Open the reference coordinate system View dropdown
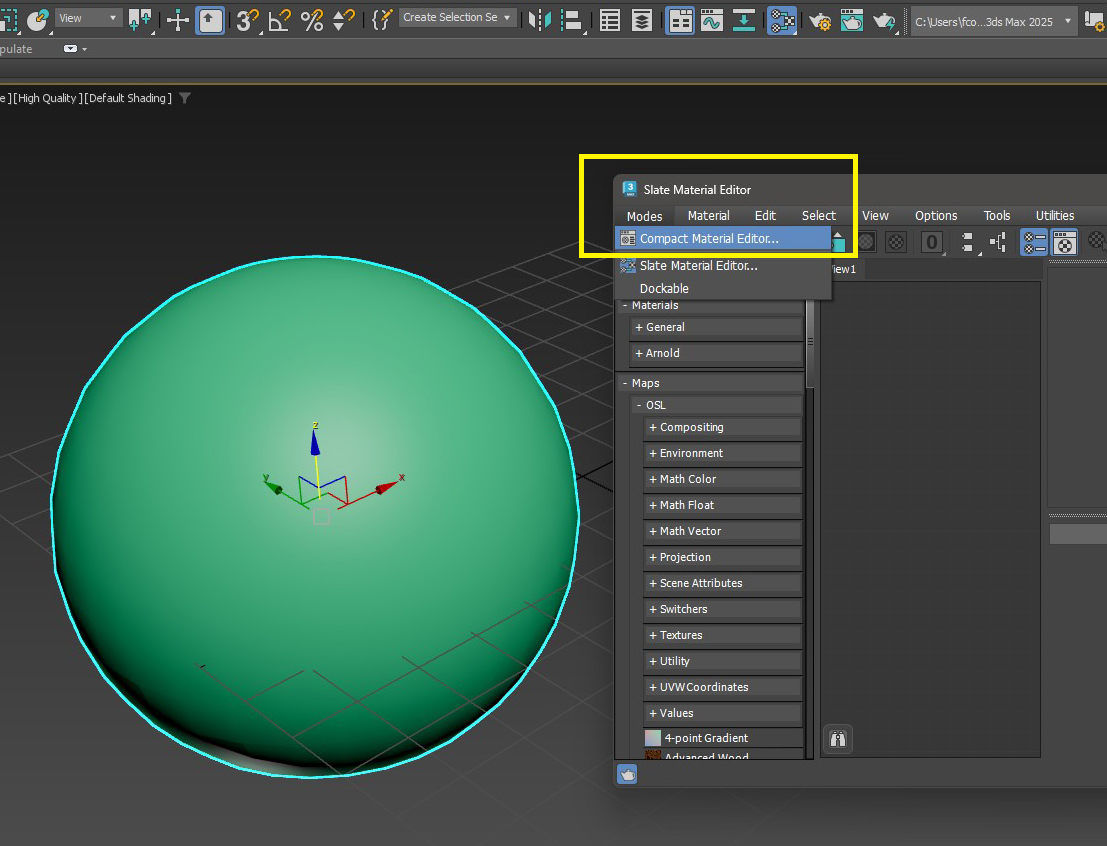 coord(88,18)
